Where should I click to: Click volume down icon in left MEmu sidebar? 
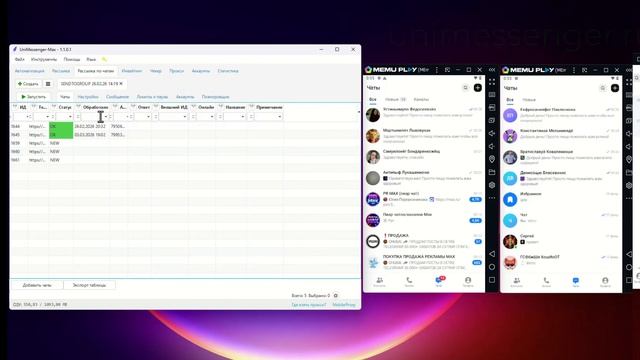coord(492,146)
